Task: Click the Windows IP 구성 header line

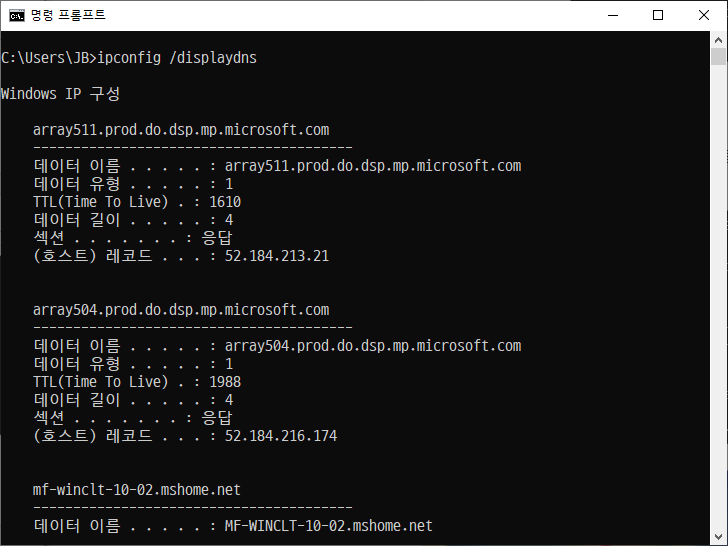Action: tap(60, 94)
